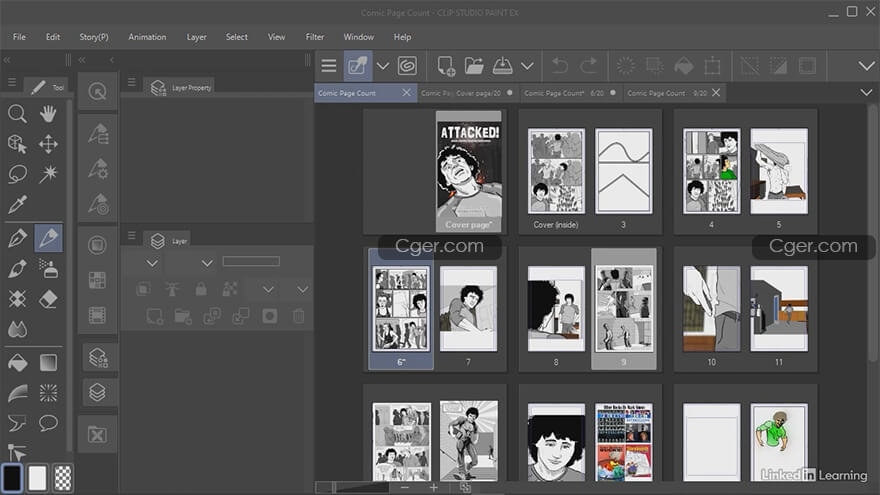Screen dimensions: 880x495
Task: Select the Lasso selection tool
Action: pos(17,175)
